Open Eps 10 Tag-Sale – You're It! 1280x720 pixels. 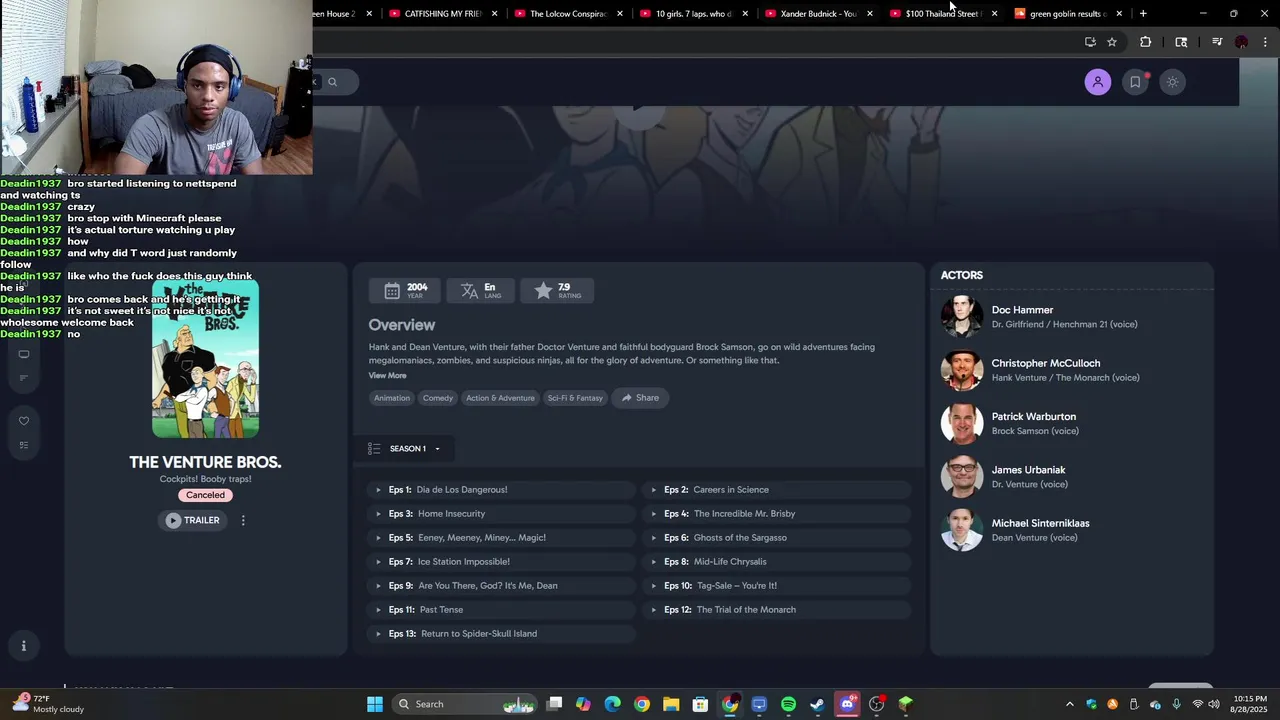(x=778, y=586)
